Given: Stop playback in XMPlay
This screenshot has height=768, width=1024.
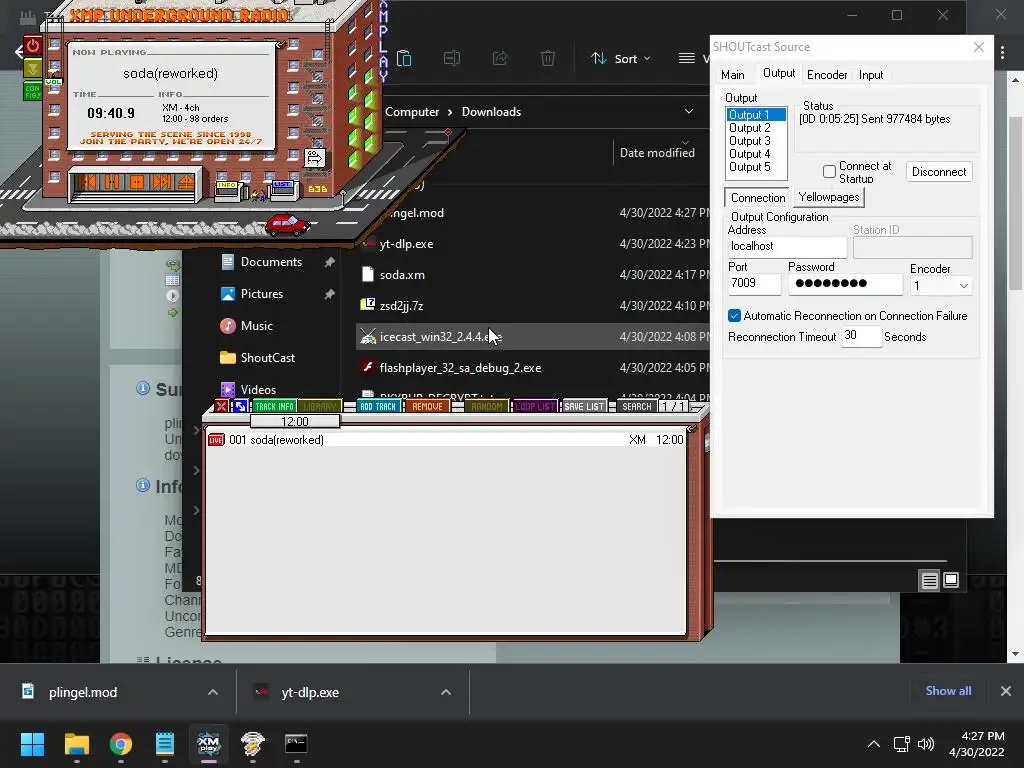Looking at the screenshot, I should click(x=136, y=182).
